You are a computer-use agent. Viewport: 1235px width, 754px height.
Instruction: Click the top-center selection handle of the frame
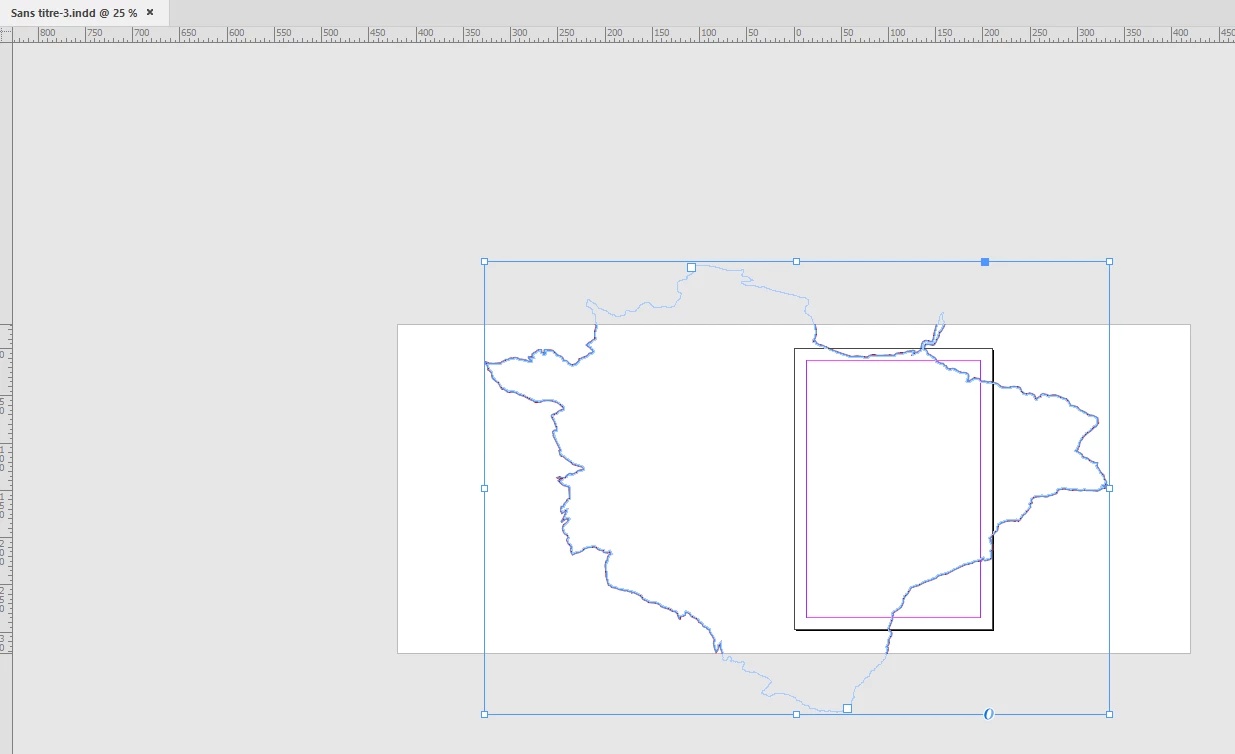[x=797, y=262]
